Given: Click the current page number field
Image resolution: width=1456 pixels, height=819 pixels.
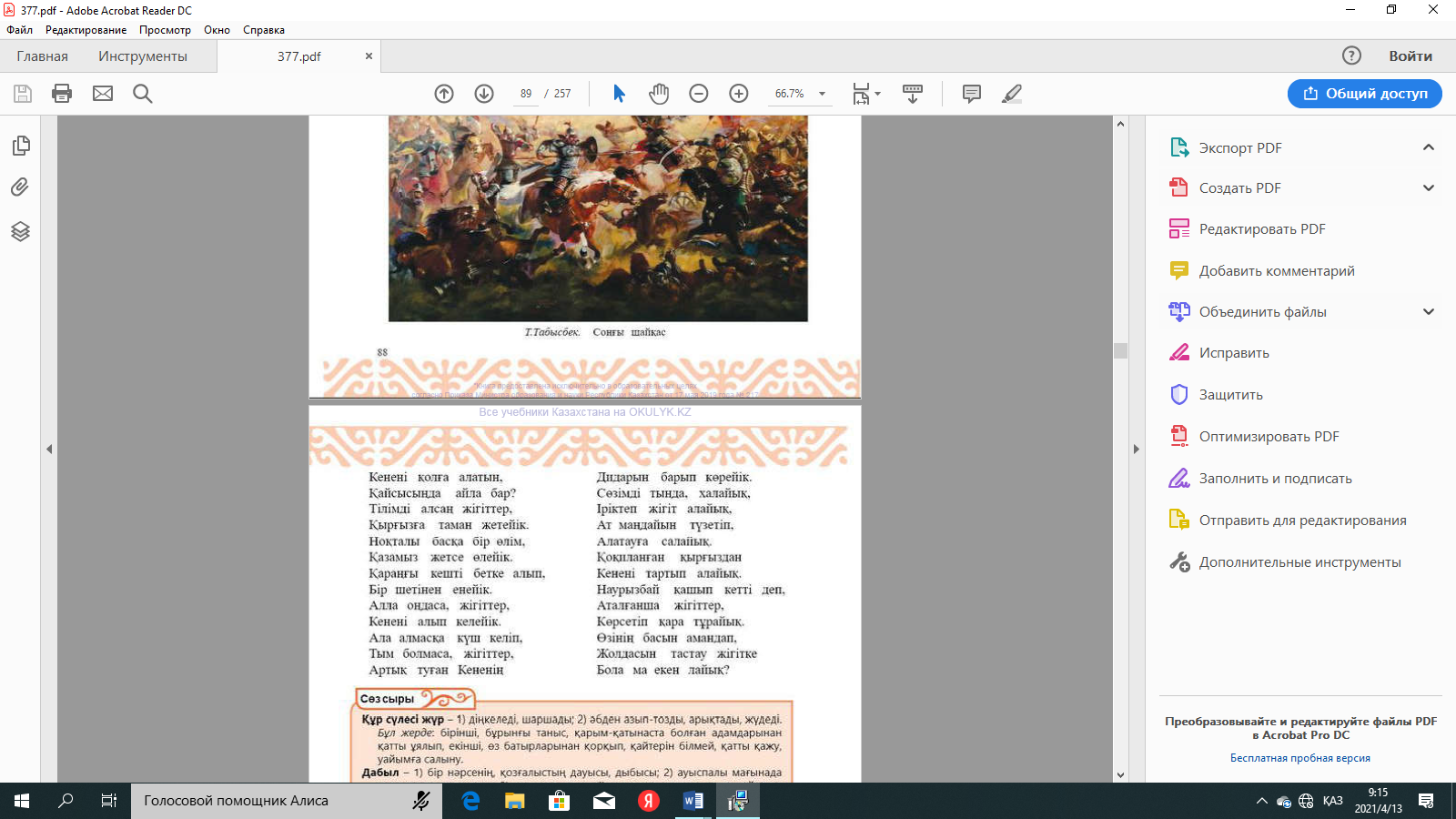Looking at the screenshot, I should (x=526, y=94).
